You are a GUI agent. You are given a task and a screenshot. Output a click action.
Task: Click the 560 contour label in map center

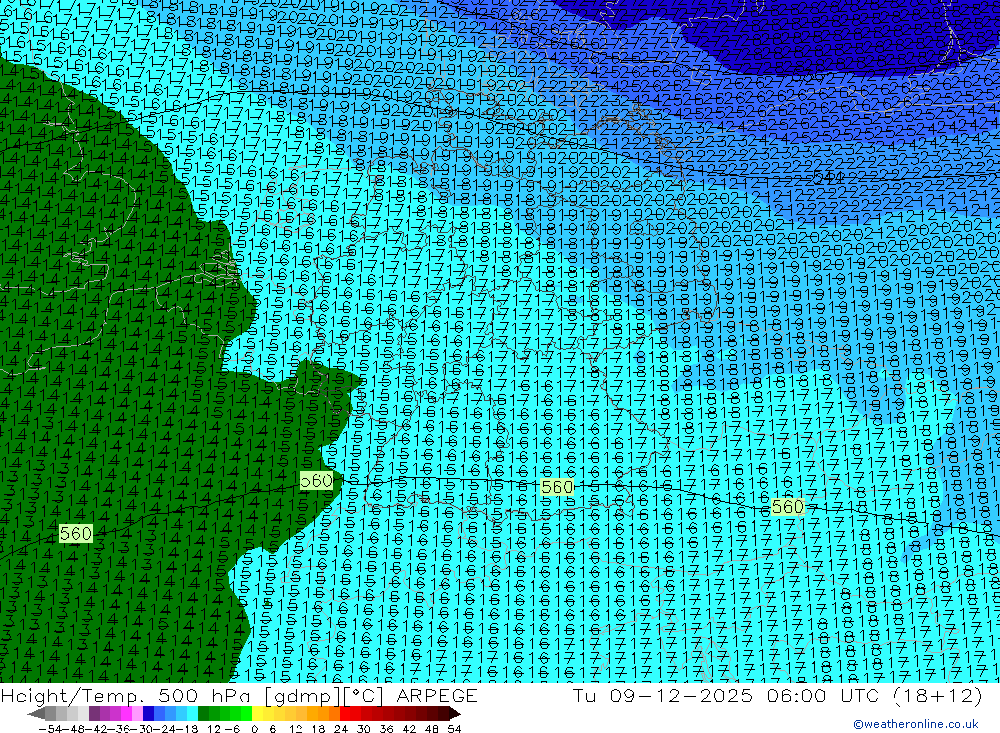coord(557,487)
